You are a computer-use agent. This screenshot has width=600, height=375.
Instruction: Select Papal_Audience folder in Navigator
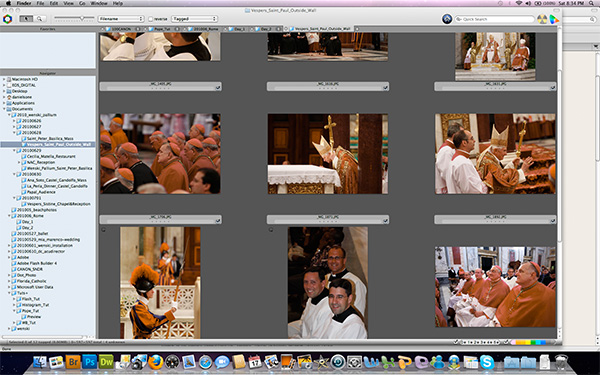click(41, 192)
